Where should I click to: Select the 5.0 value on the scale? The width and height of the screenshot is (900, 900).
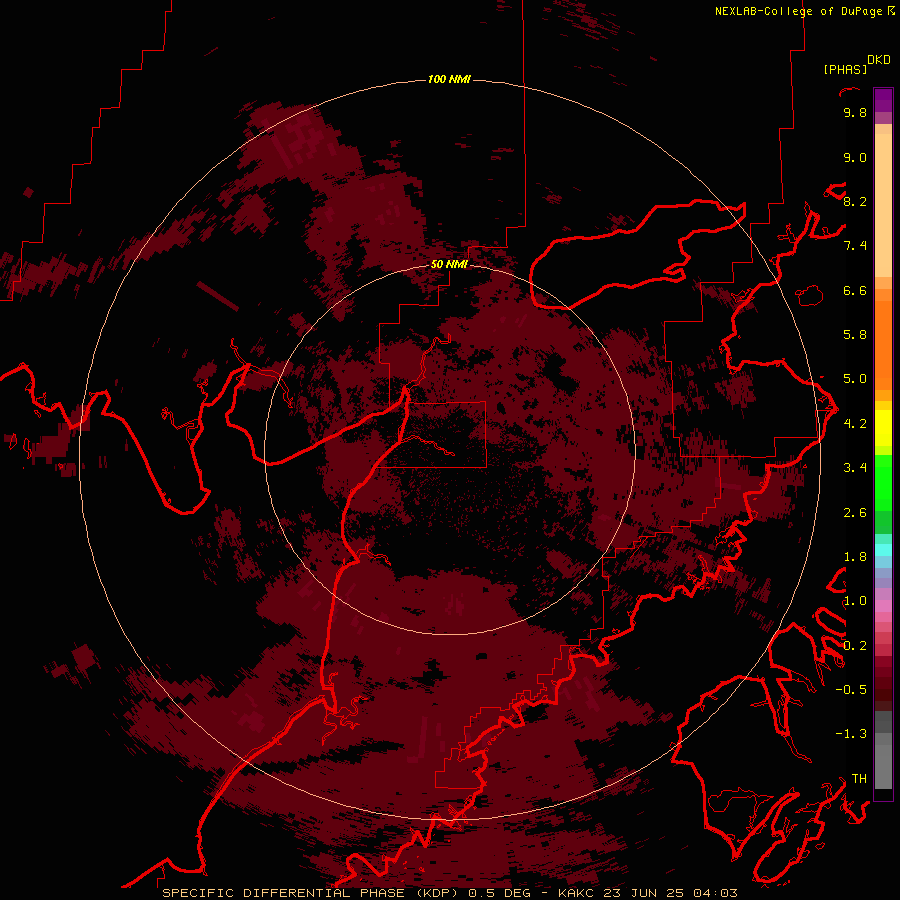(x=855, y=379)
